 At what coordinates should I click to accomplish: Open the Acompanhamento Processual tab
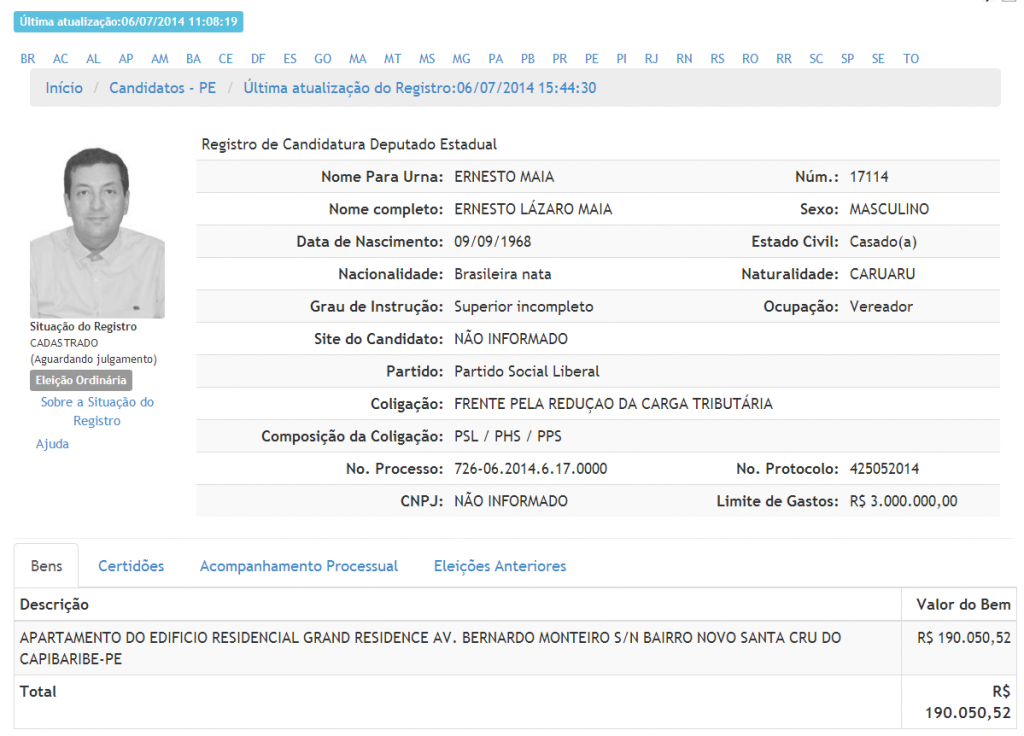point(299,566)
